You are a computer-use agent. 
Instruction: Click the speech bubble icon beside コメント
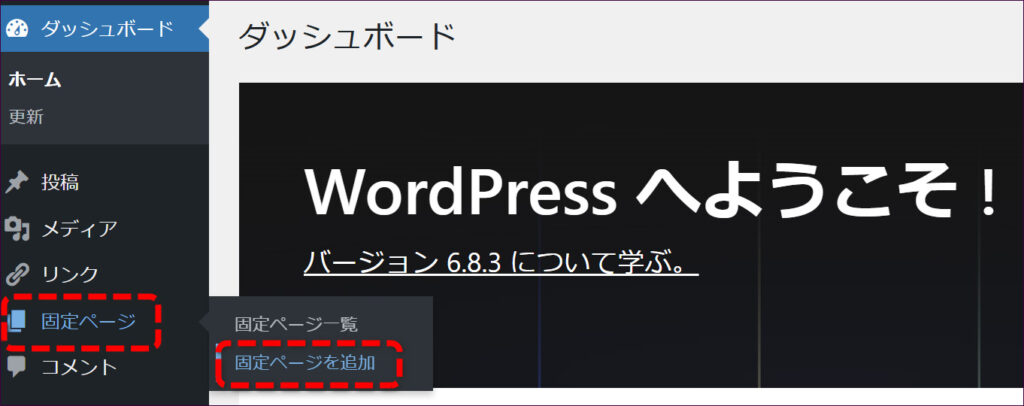tap(17, 366)
